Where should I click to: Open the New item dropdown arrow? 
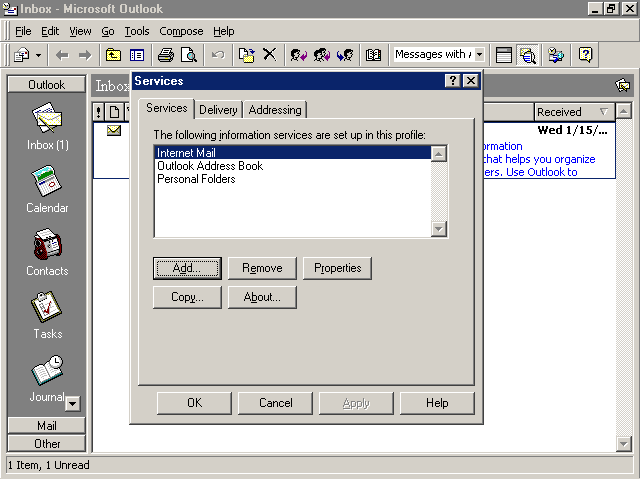(x=38, y=55)
